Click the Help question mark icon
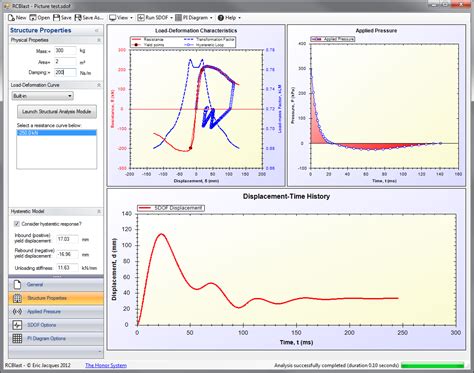The image size is (474, 373). [x=221, y=18]
